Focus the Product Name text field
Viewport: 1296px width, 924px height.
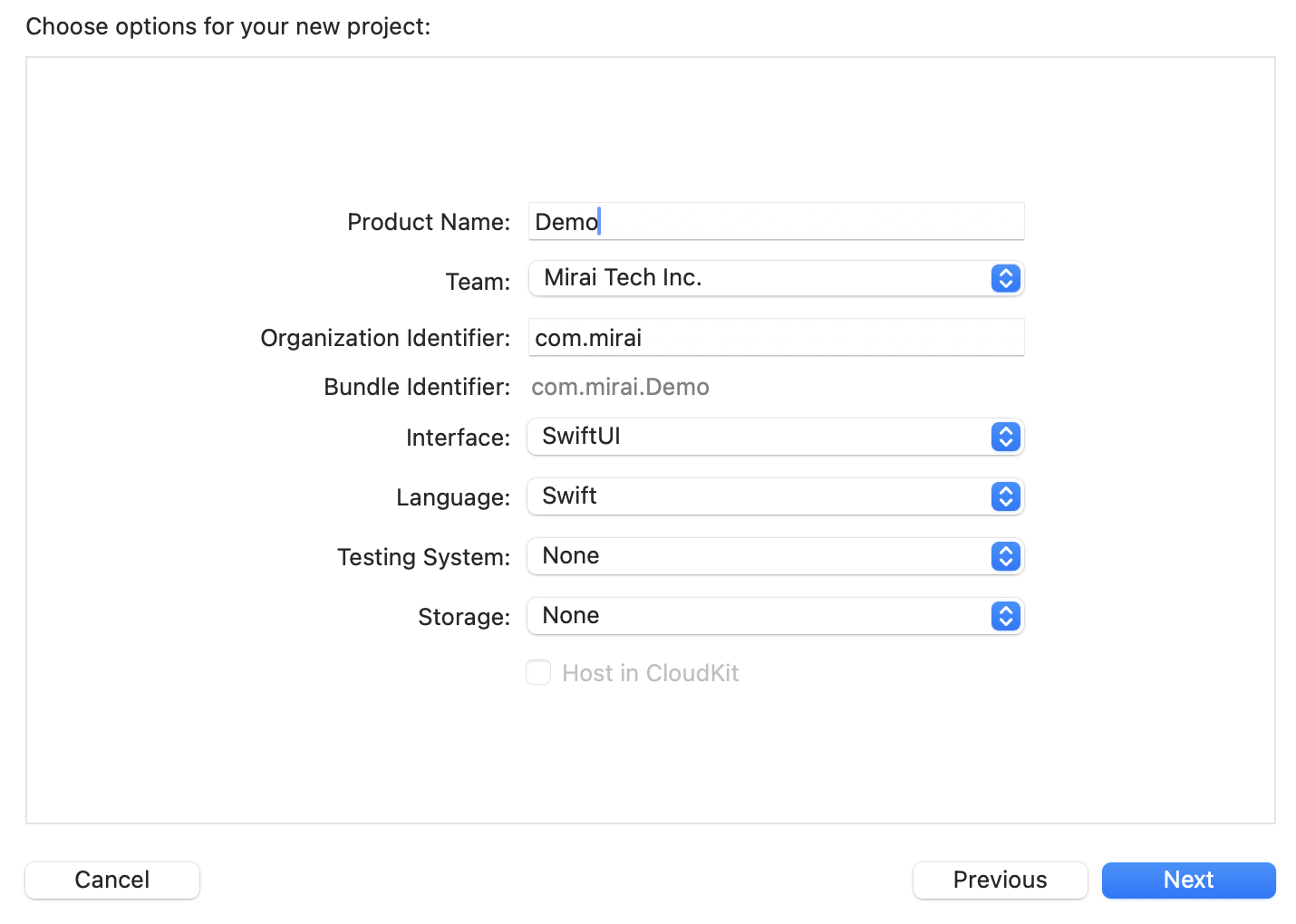[776, 221]
